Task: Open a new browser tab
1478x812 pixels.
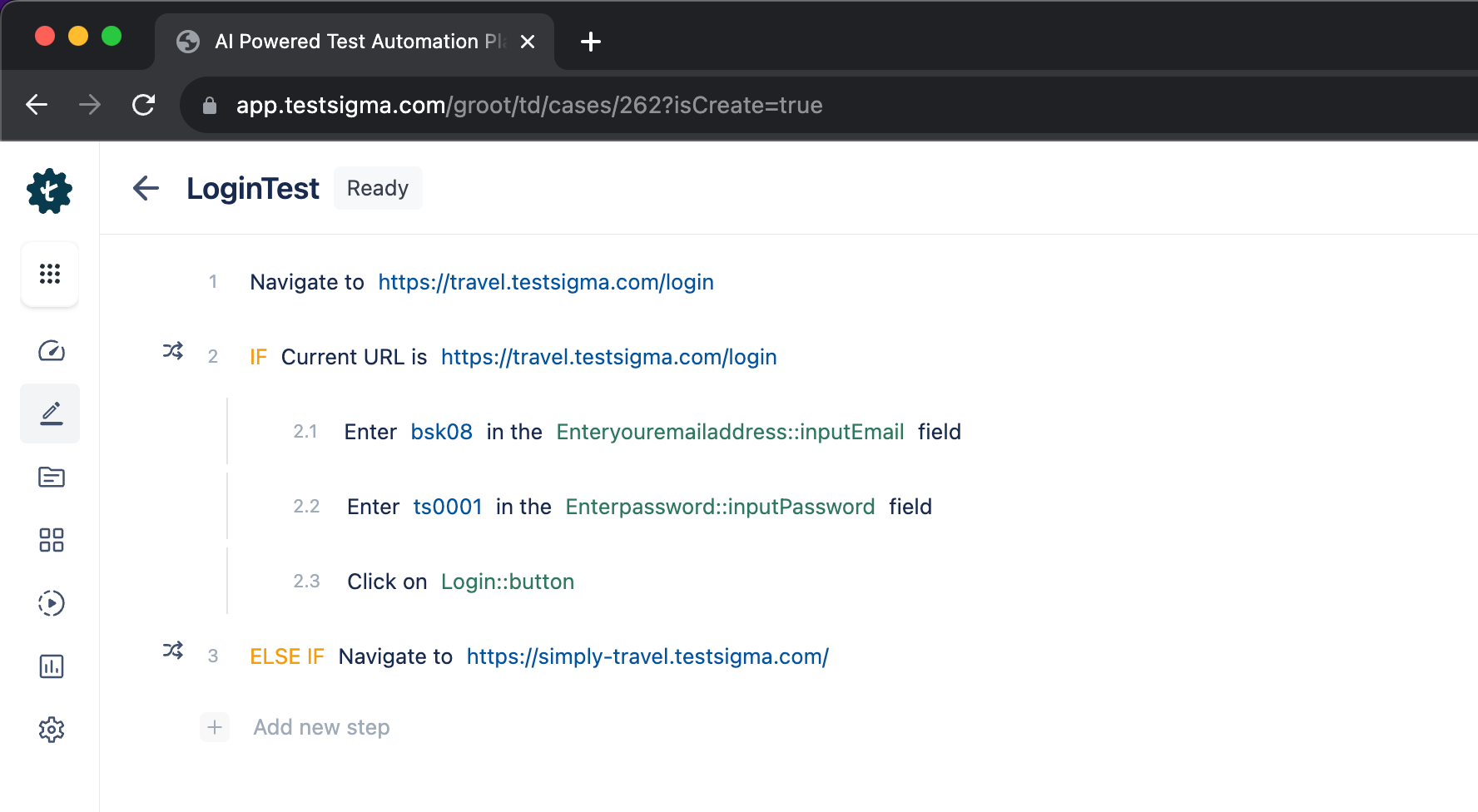Action: 591,42
